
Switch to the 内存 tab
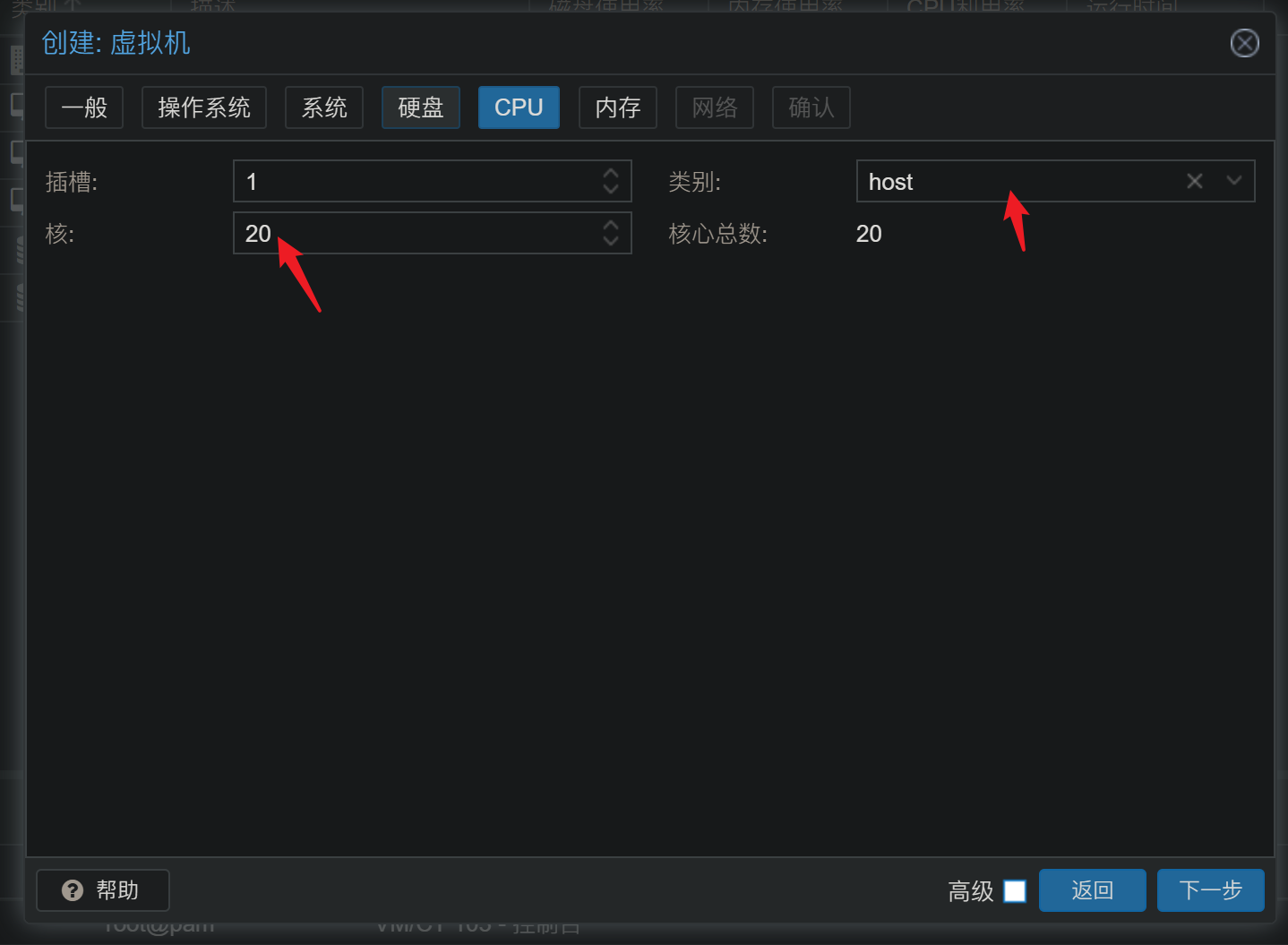[x=618, y=107]
